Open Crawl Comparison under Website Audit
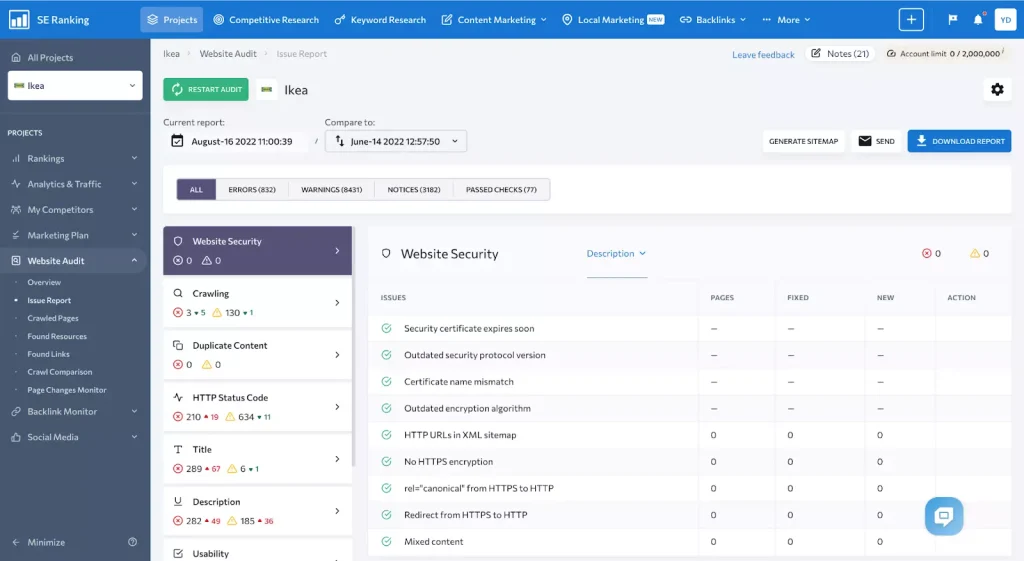This screenshot has height=561, width=1024. pos(59,372)
